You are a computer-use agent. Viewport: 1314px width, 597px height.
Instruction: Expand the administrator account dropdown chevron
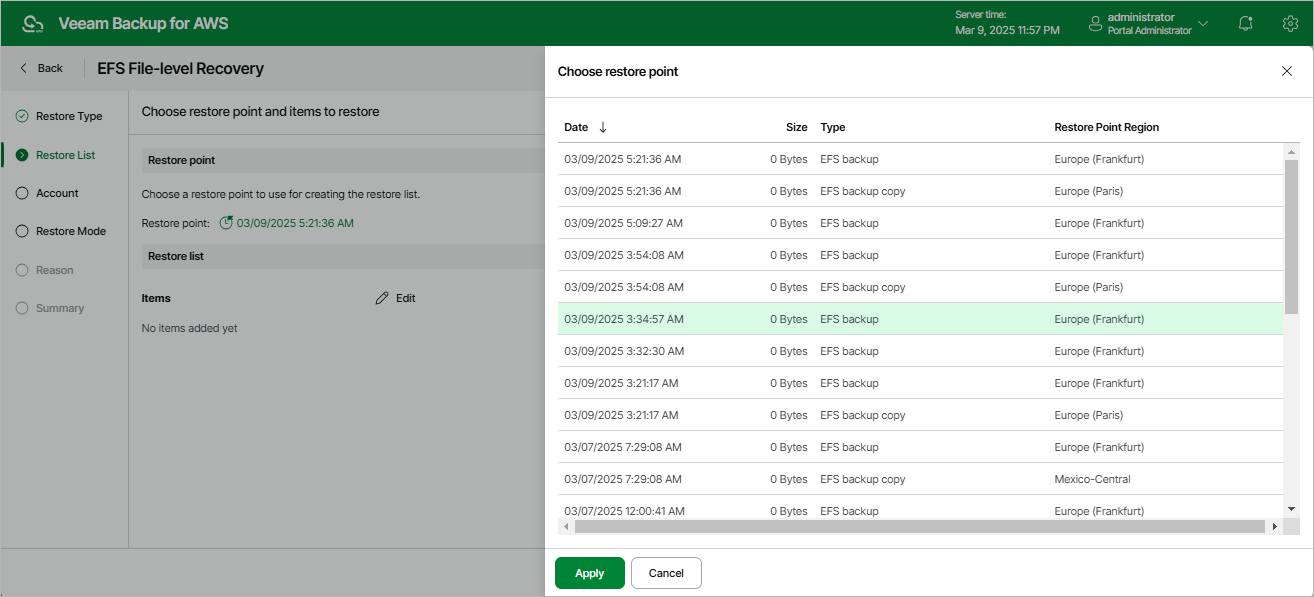point(1203,23)
